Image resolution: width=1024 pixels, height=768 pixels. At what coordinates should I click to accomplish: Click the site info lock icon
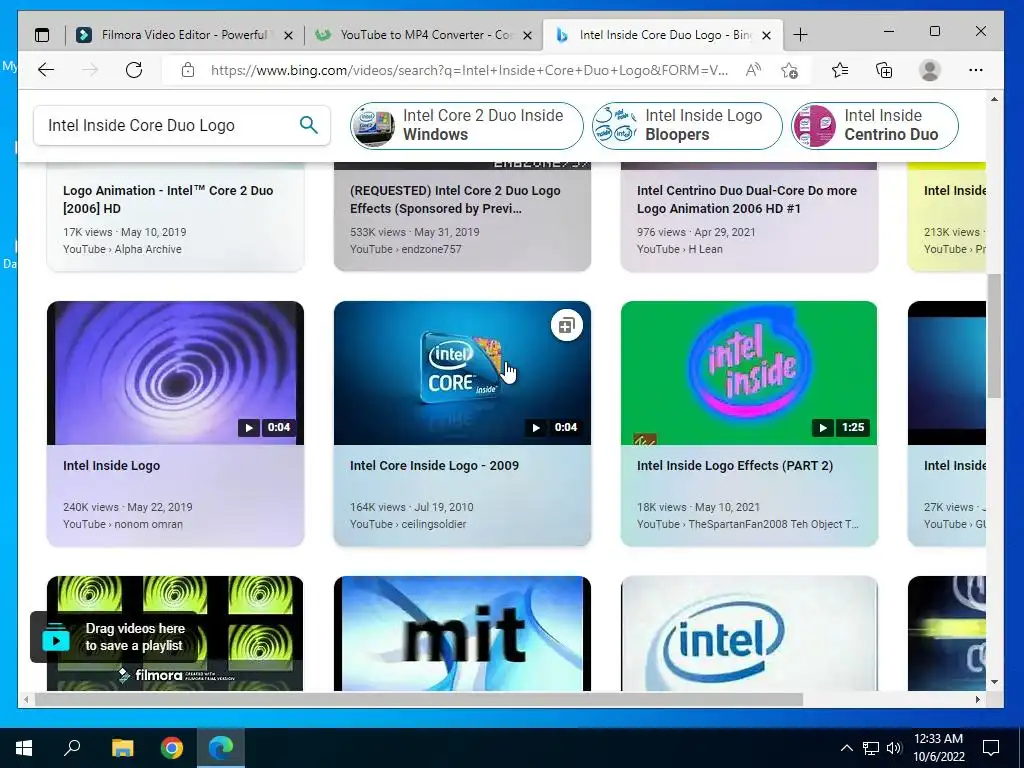187,70
